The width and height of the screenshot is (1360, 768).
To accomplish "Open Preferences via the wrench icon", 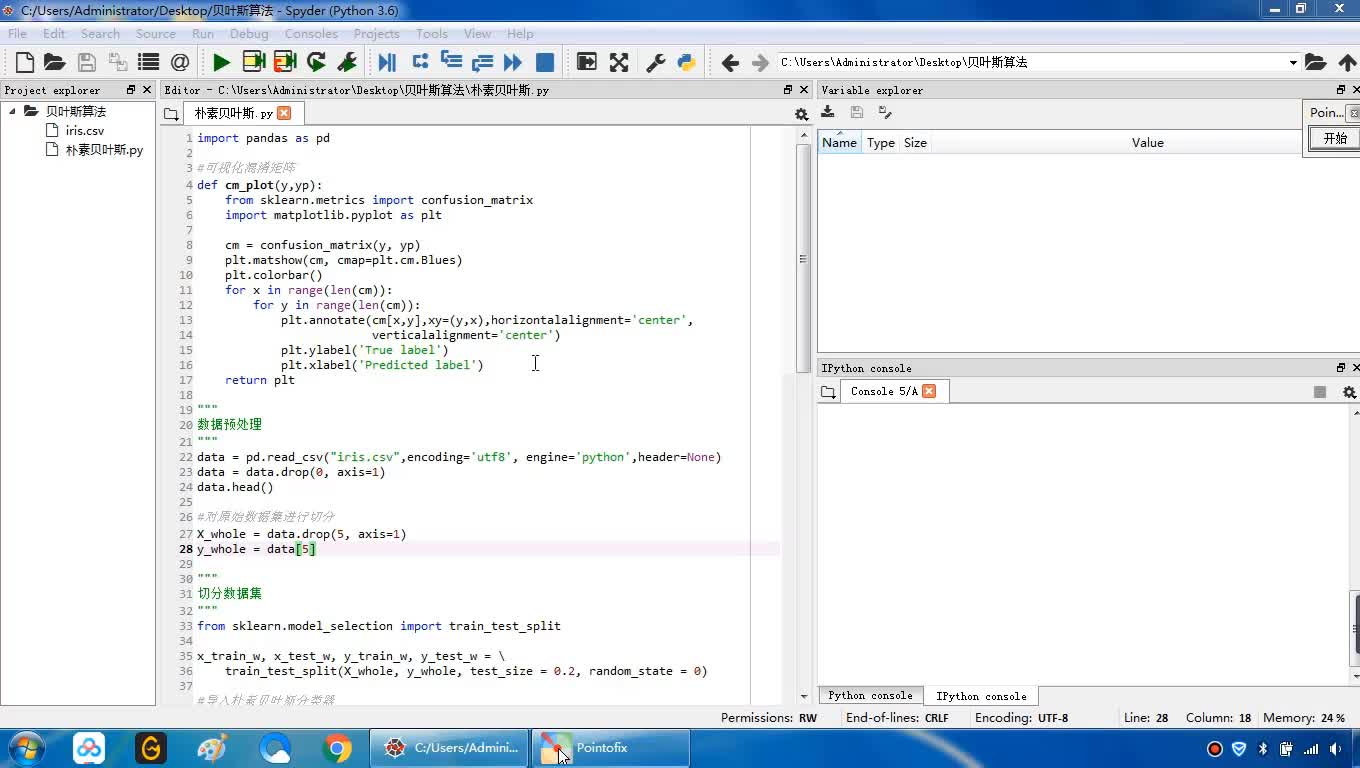I will (656, 62).
